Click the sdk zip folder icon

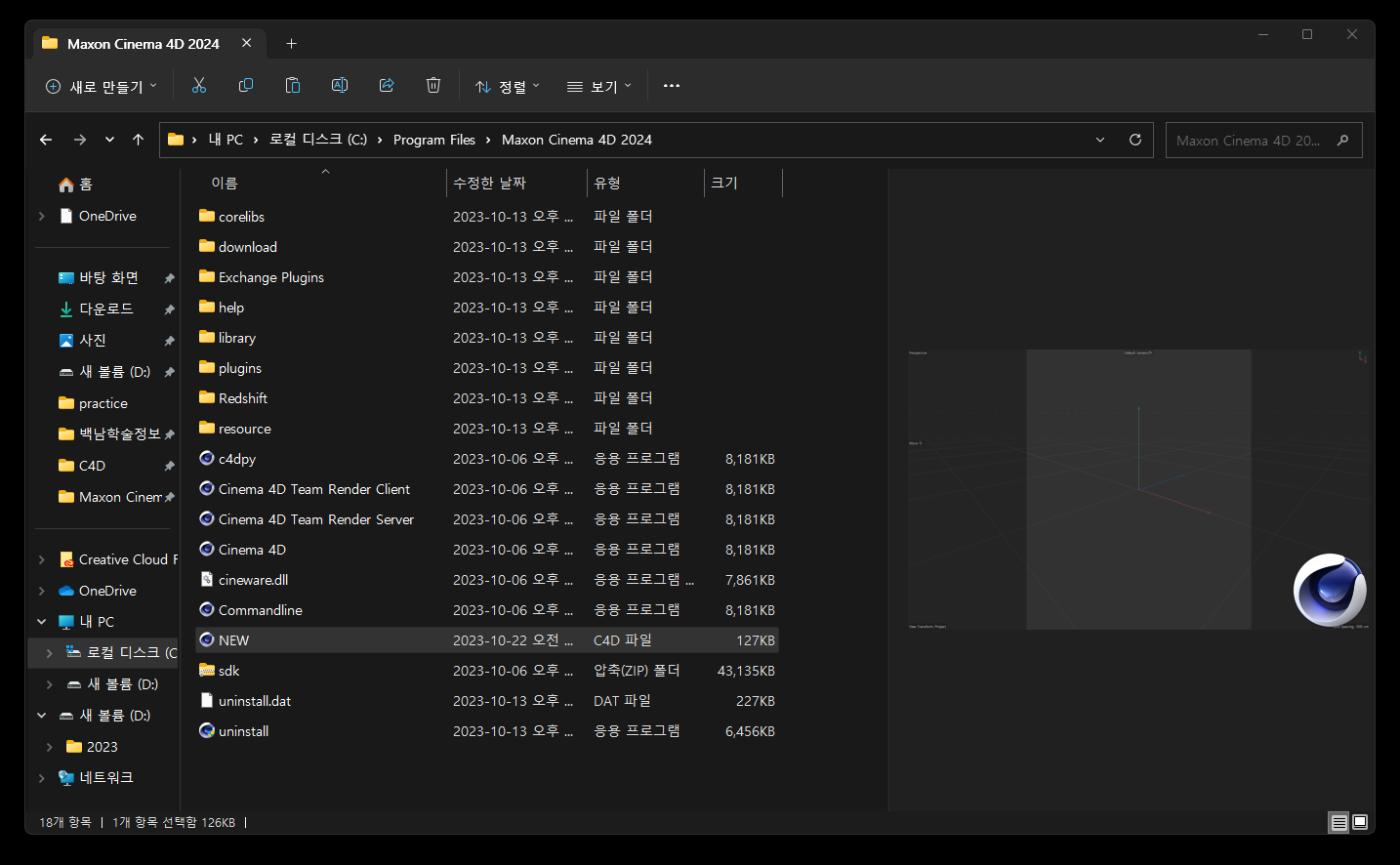tap(207, 670)
